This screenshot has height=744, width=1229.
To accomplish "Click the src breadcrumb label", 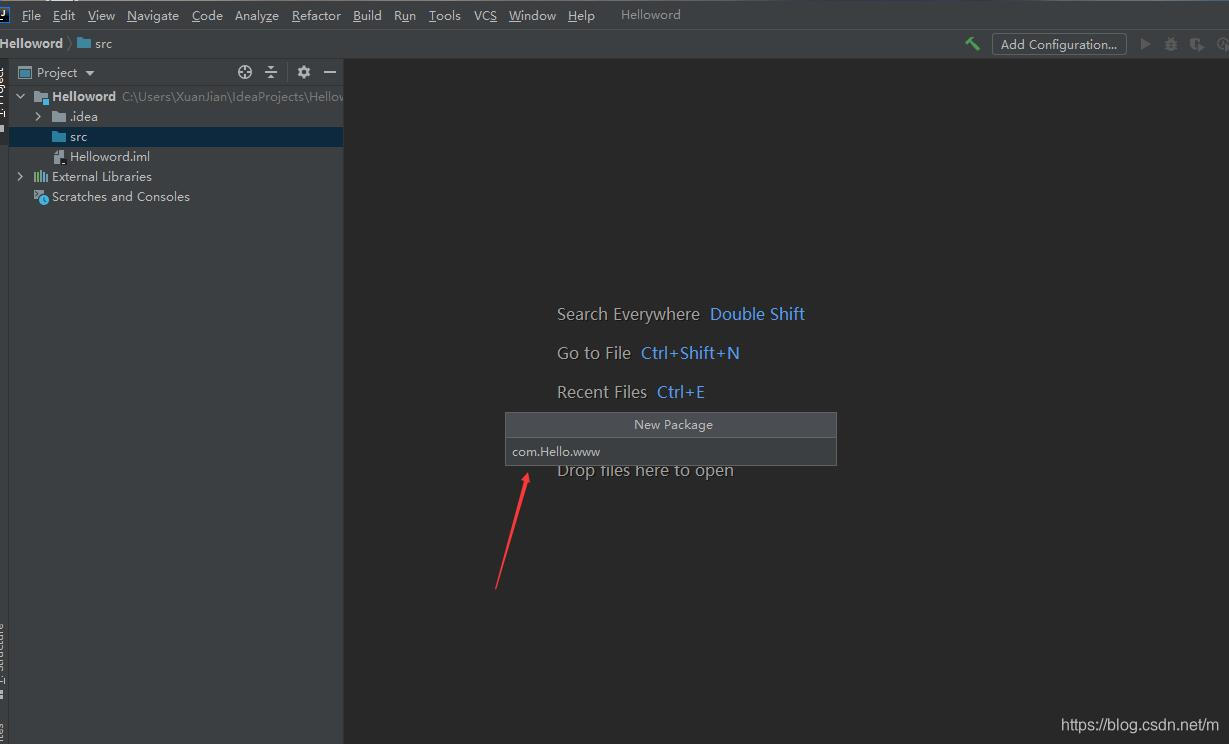I will pyautogui.click(x=104, y=44).
